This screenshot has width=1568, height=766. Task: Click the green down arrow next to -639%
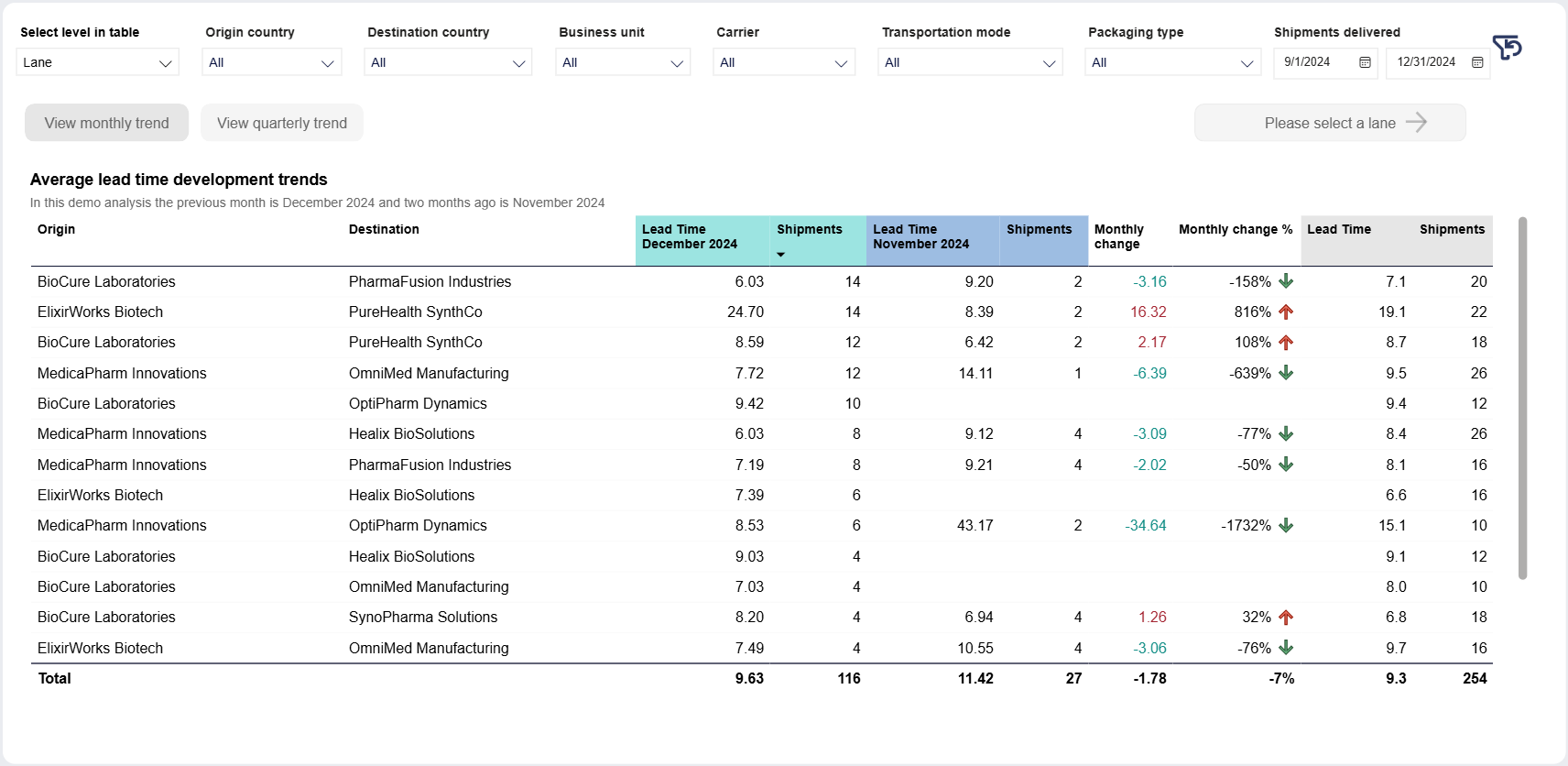1286,373
